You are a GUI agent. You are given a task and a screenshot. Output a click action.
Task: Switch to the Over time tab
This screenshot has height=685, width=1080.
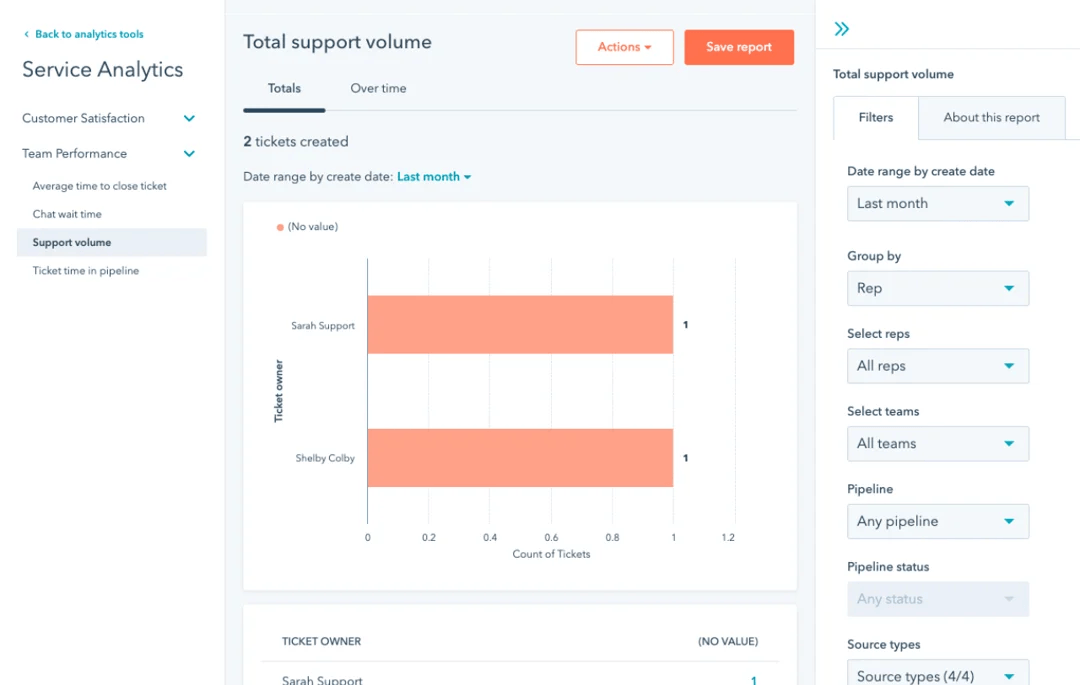tap(378, 88)
